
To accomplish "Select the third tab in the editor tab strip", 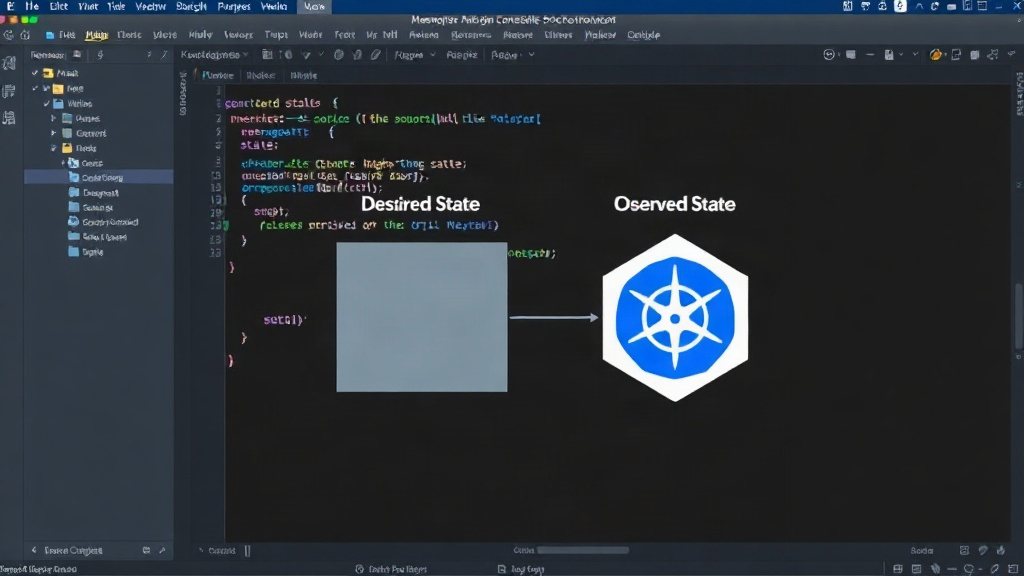I will pos(304,75).
